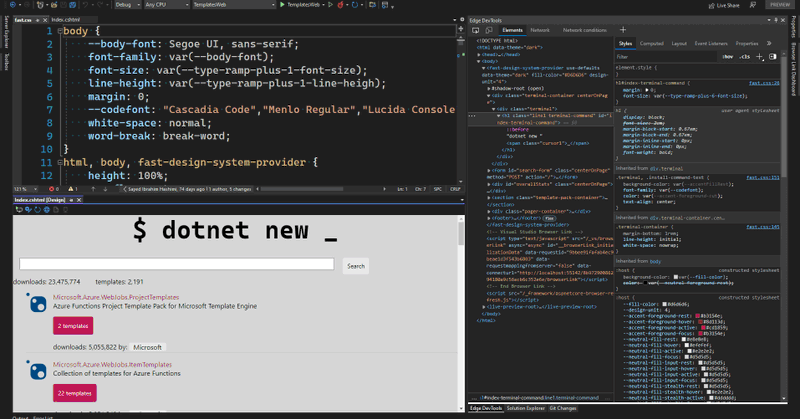Click the go to previous issue up arrow
Image resolution: width=800 pixels, height=419 pixels.
93,189
